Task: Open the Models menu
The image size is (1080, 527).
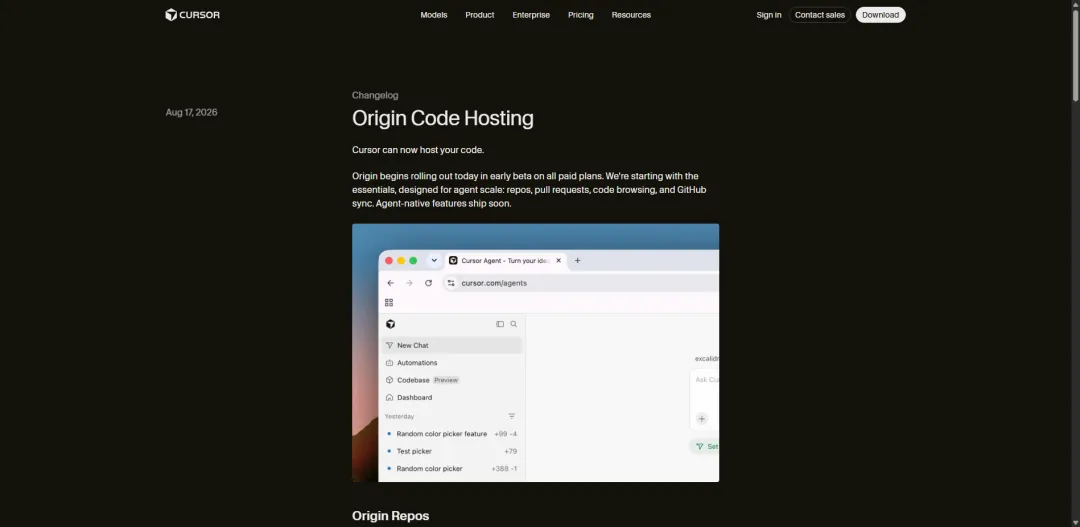Action: [434, 15]
